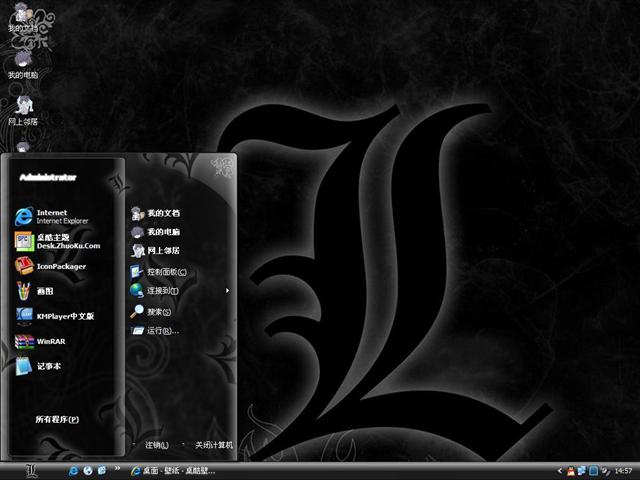640x480 pixels.
Task: Click the tray icon beside the clock
Action: coord(605,471)
